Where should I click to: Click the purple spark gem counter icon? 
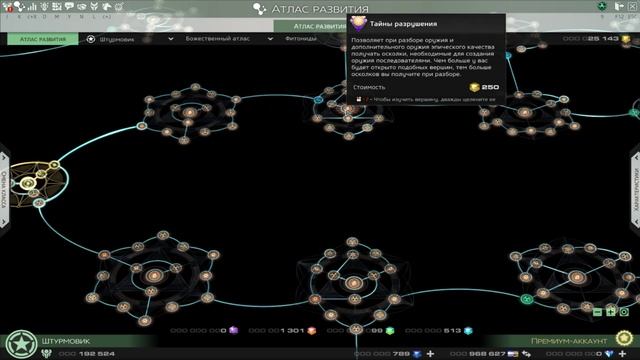pyautogui.click(x=233, y=330)
